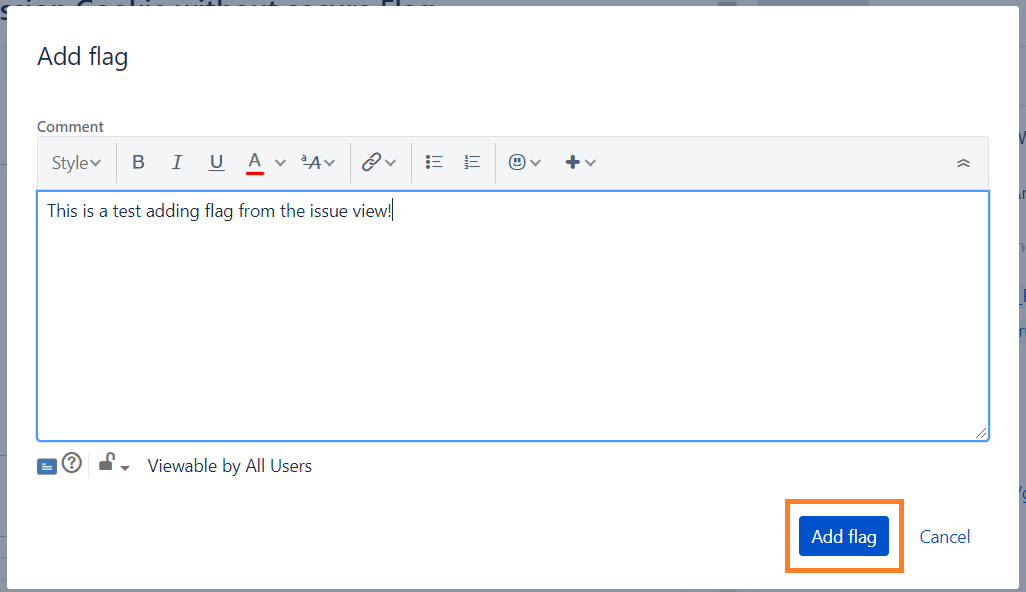Screen dimensions: 1026x592
Task: Click the 'Add flag' dialog heading
Action: coord(82,57)
